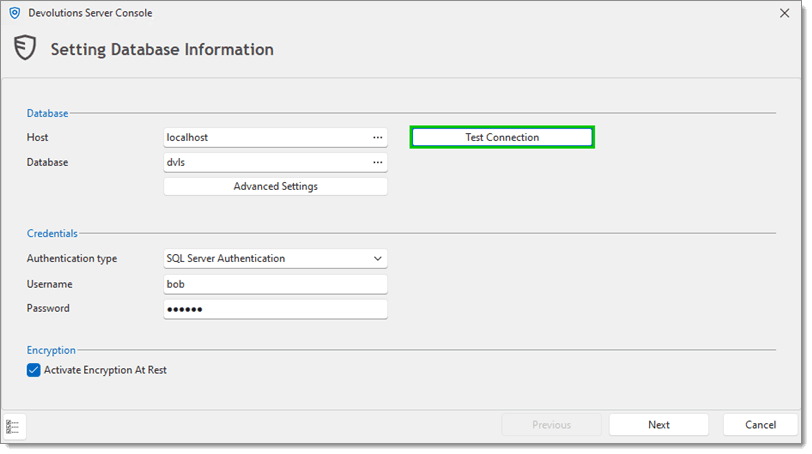Close the Devolutions Server Console window
Screen dimensions: 812x454
(x=784, y=13)
